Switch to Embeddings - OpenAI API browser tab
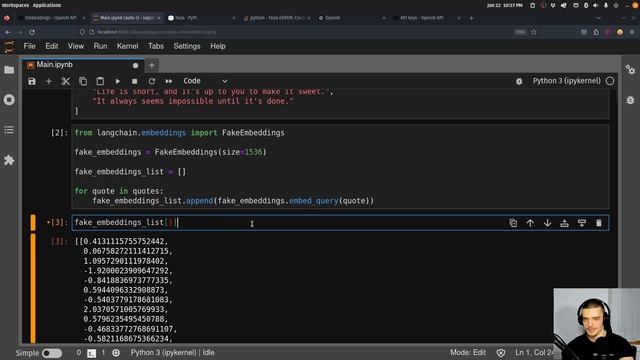 tap(51, 18)
